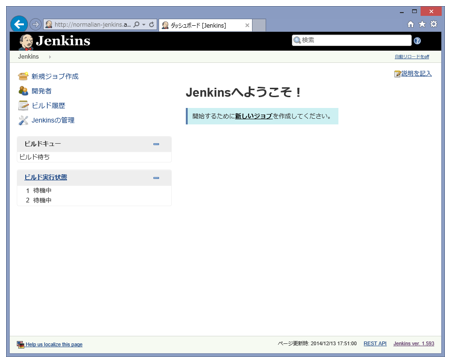Click Help us localize this page link

click(54, 344)
